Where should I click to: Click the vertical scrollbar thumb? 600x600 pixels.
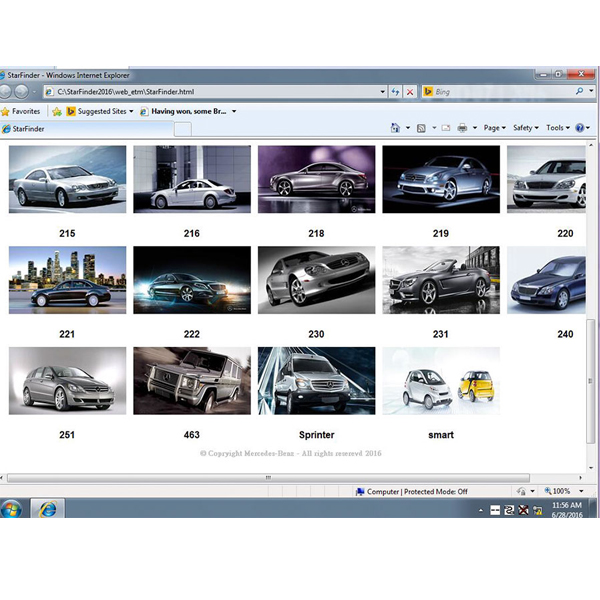(591, 381)
